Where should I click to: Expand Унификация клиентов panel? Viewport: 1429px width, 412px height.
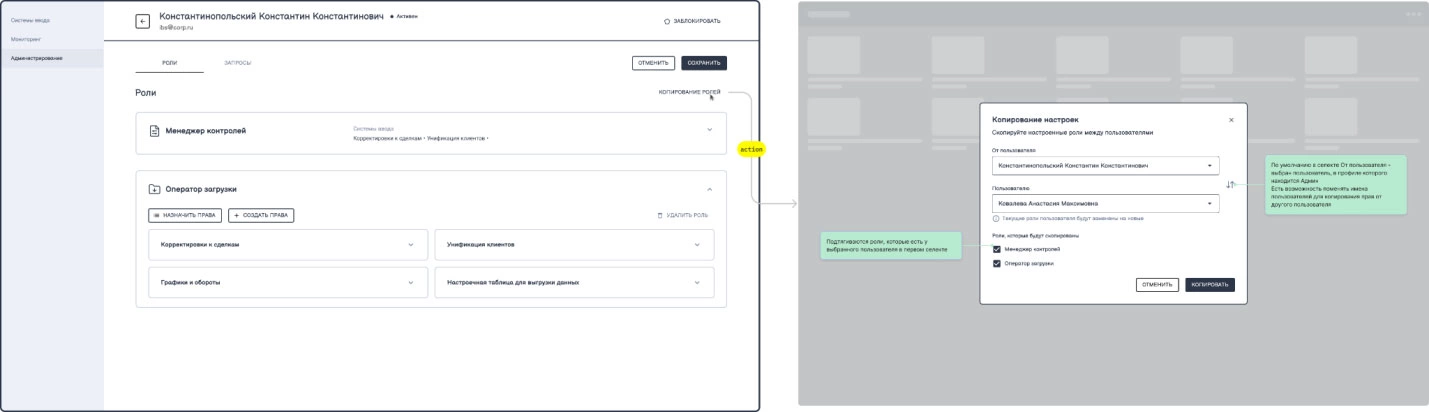pos(697,244)
